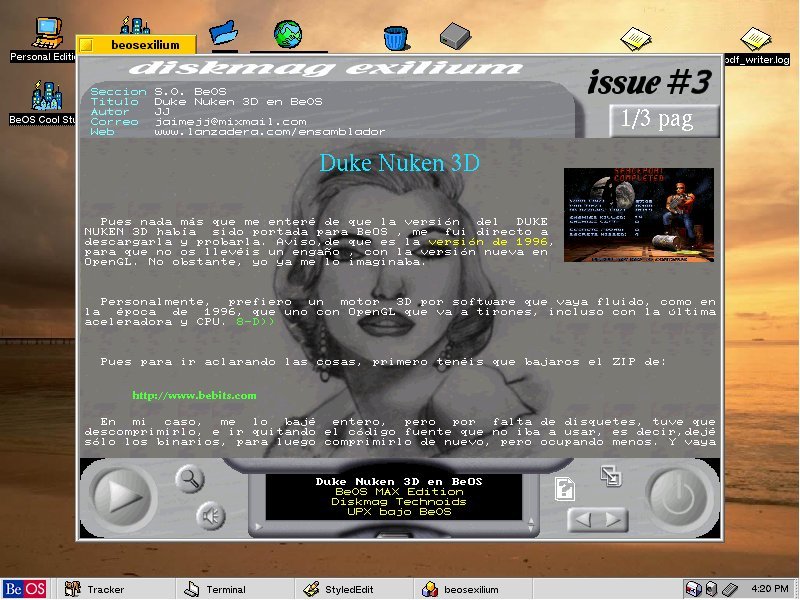Screen dimensions: 800x600
Task: Select article "BeOS MAX Edition" in list
Action: (x=399, y=491)
